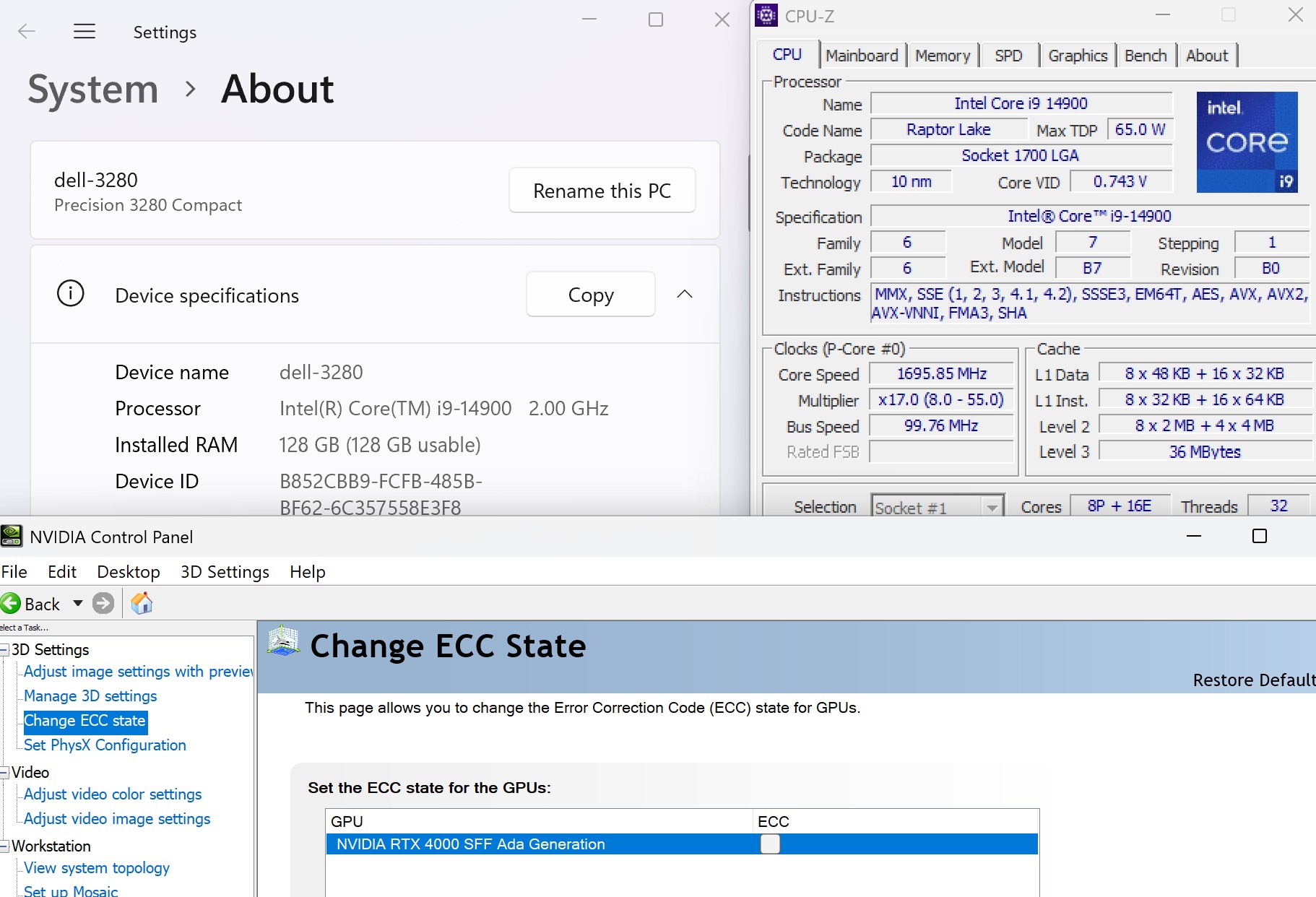Open the About tab in CPU-Z
The height and width of the screenshot is (897, 1316).
(x=1207, y=56)
